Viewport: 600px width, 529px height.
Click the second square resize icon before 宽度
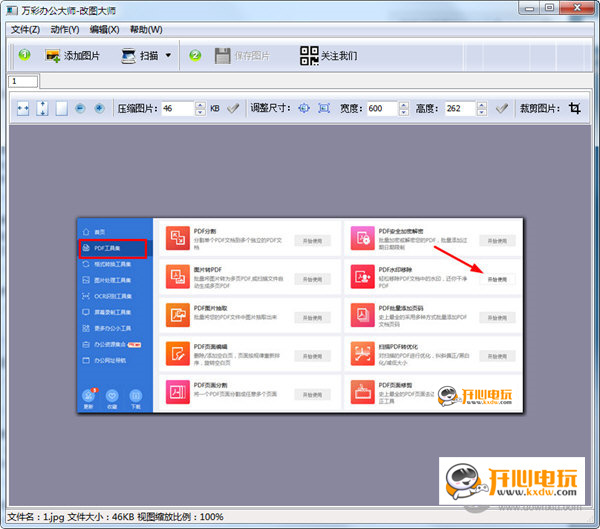pyautogui.click(x=324, y=108)
